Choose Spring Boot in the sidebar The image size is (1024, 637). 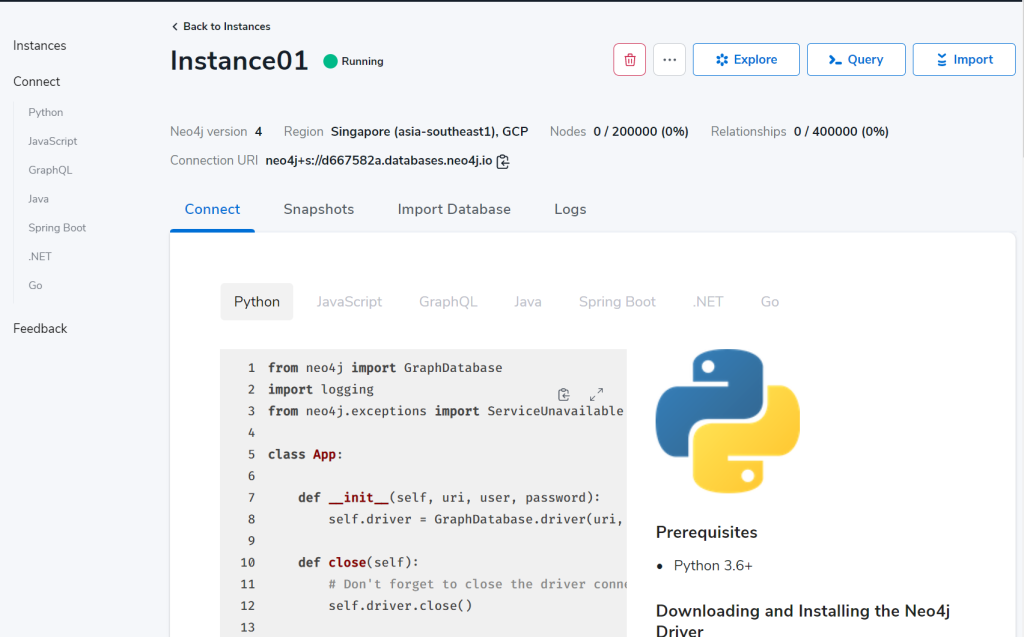coord(57,227)
